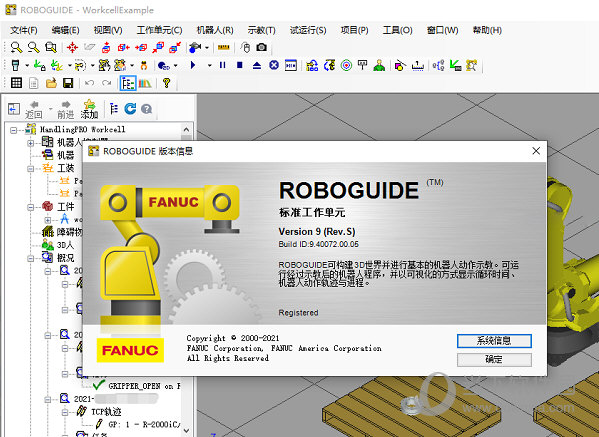Click the tree scrollbar up arrow
This screenshot has width=599, height=437.
186,130
